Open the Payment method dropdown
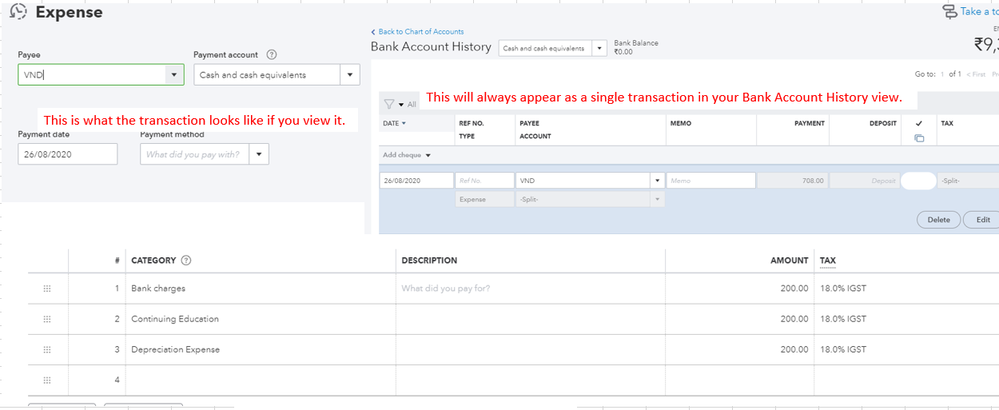Image resolution: width=999 pixels, height=410 pixels. click(259, 154)
